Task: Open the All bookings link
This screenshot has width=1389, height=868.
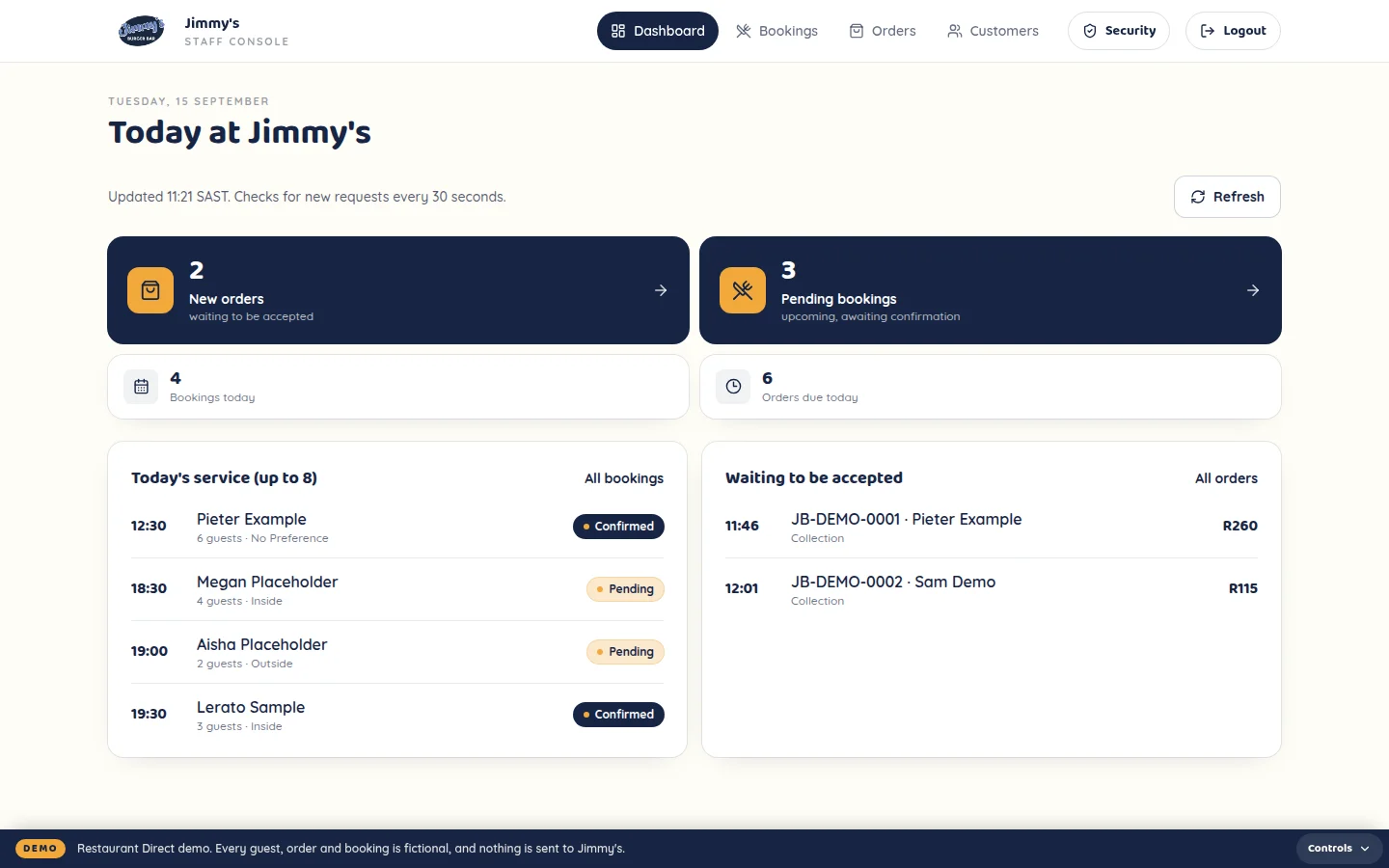Action: click(x=624, y=478)
